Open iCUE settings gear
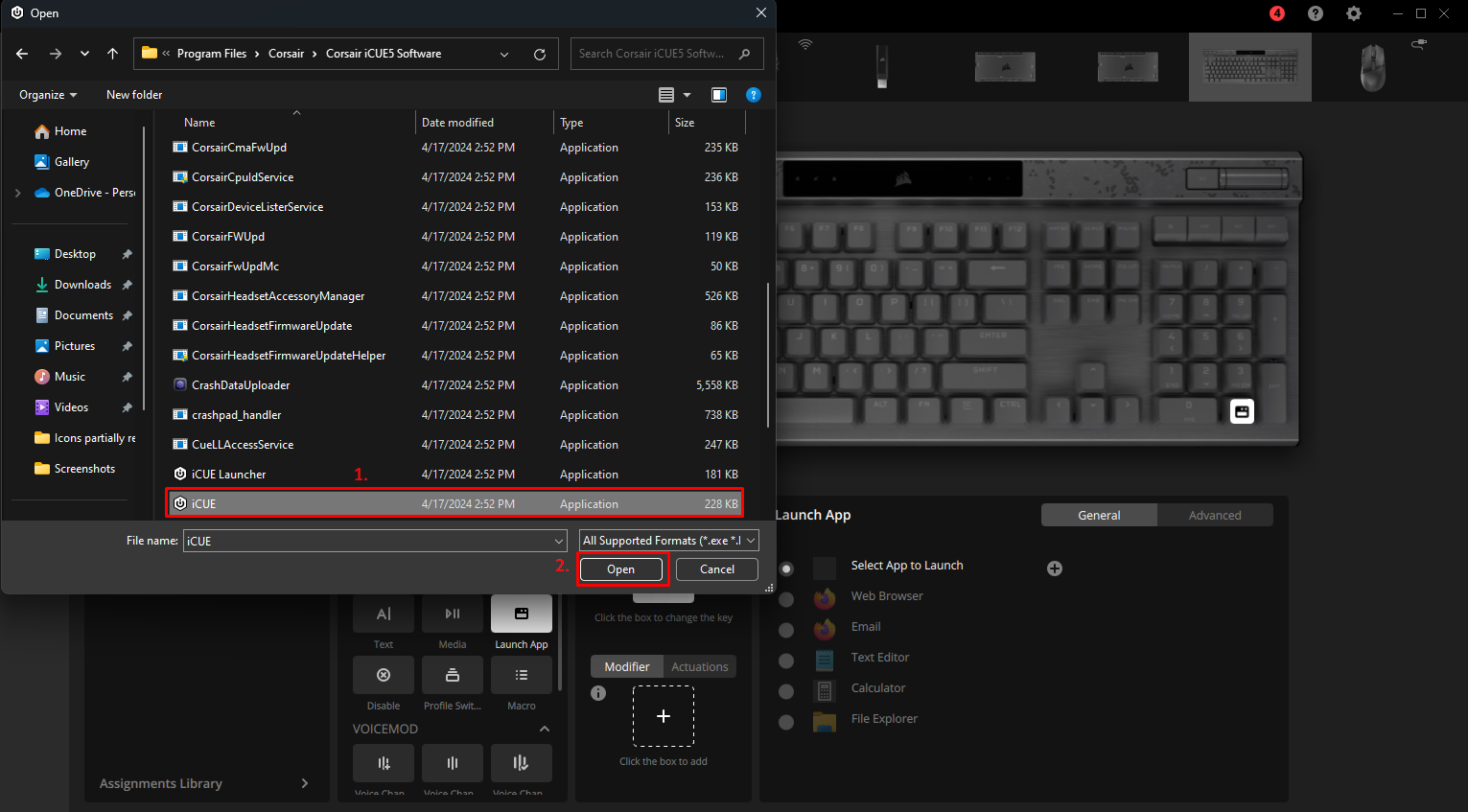The image size is (1468, 812). (x=1354, y=13)
